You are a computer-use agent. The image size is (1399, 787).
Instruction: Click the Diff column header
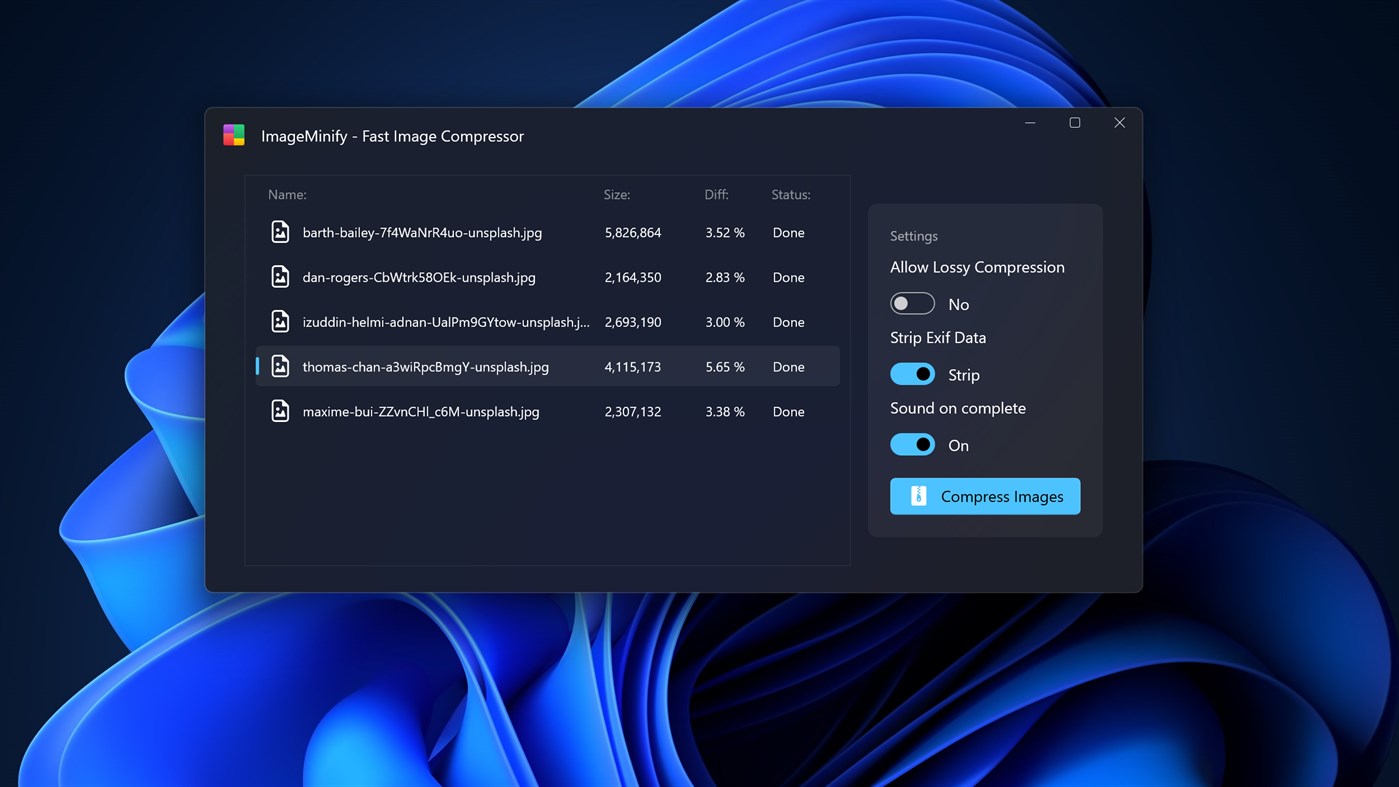[x=711, y=194]
